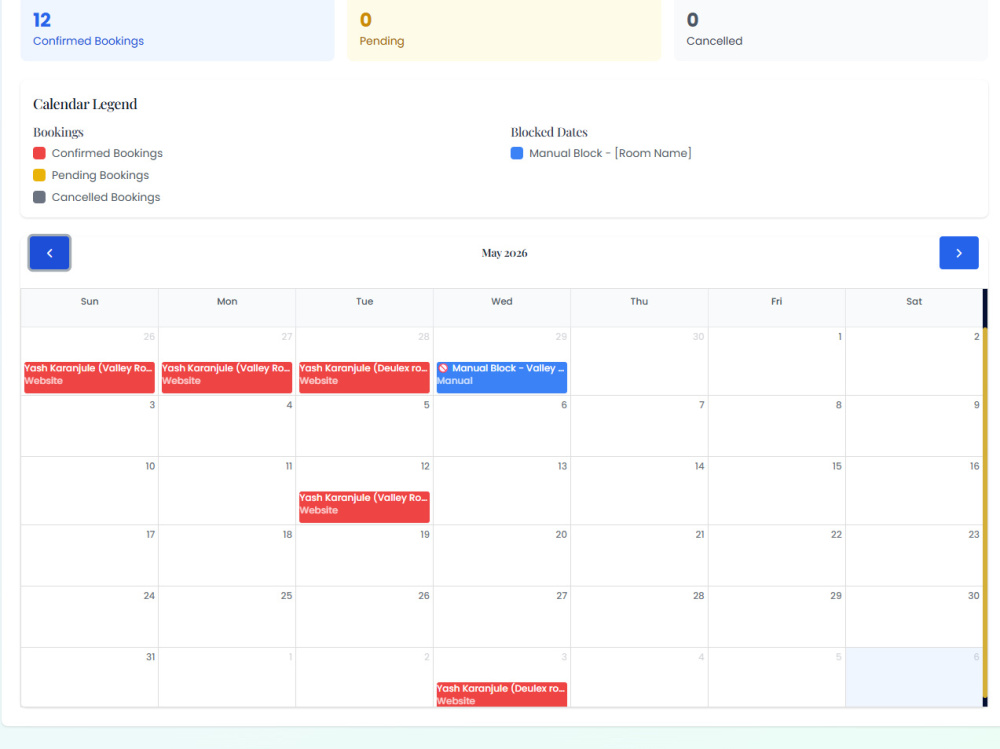
Task: Click the Manual Block - [Room Name] legend label
Action: pos(610,153)
